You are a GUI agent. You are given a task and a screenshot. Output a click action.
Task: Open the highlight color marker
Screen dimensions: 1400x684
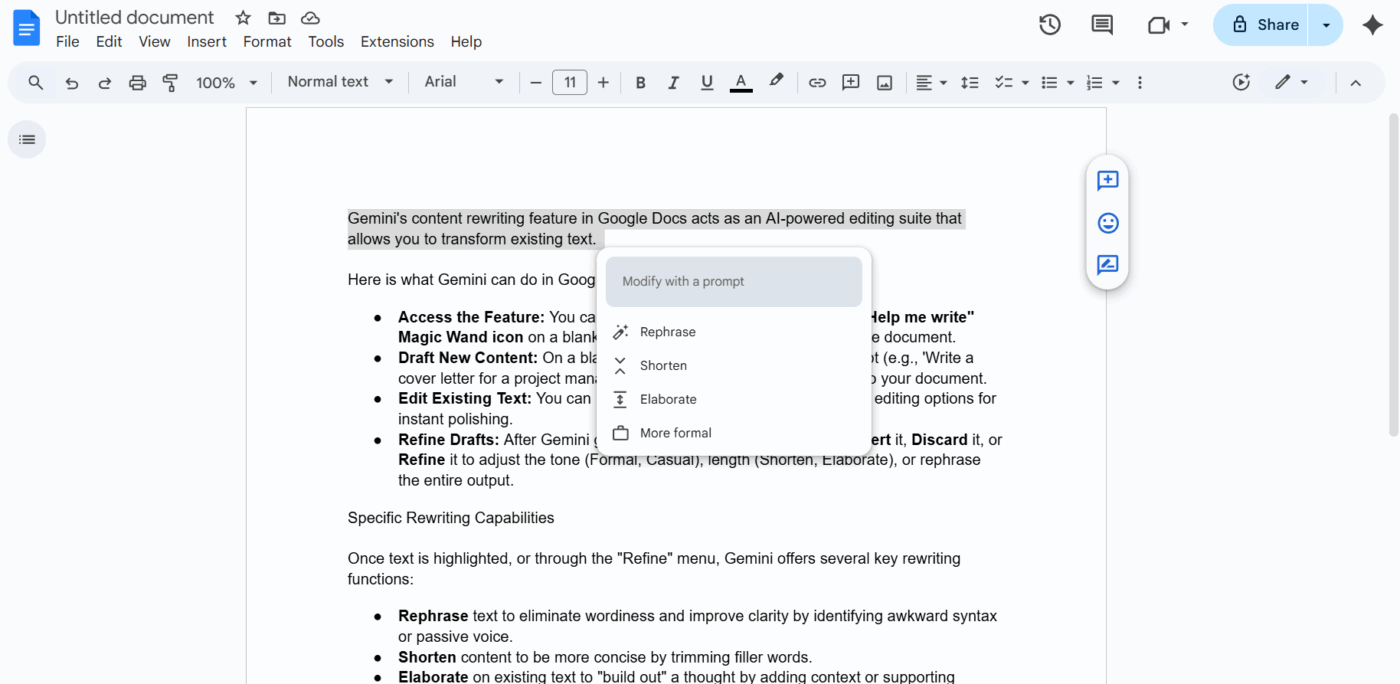point(776,82)
